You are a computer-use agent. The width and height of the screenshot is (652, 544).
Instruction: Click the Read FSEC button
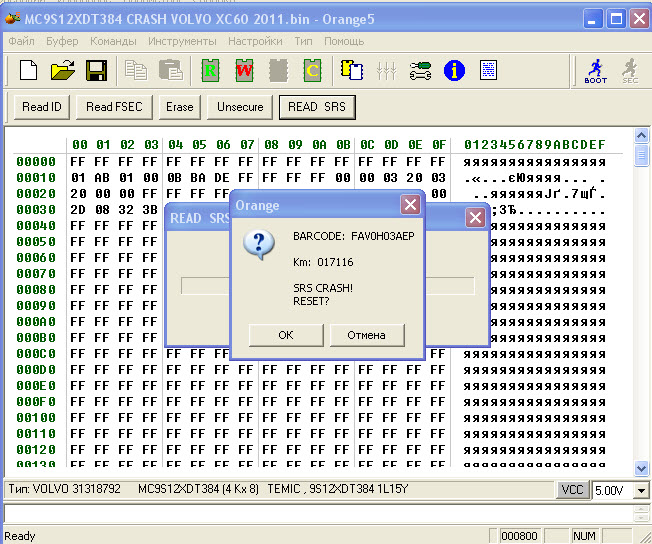pos(114,107)
